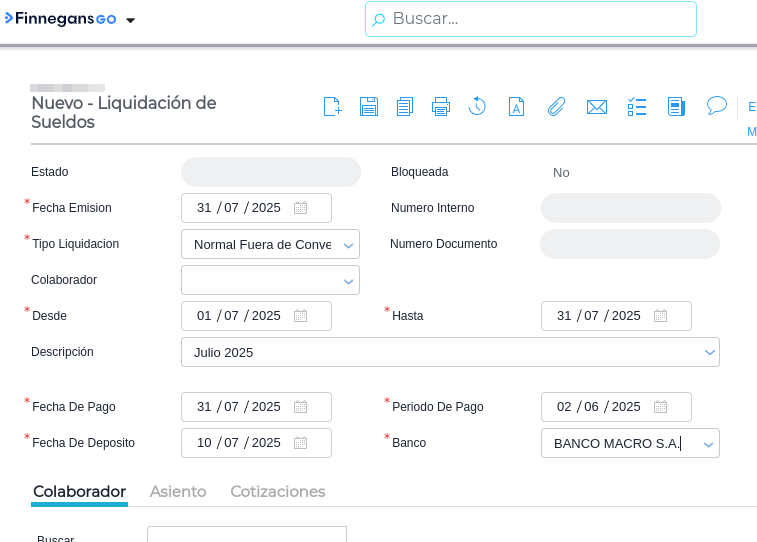This screenshot has height=542, width=757.
Task: Print the liquidación using the printer icon
Action: click(x=441, y=107)
